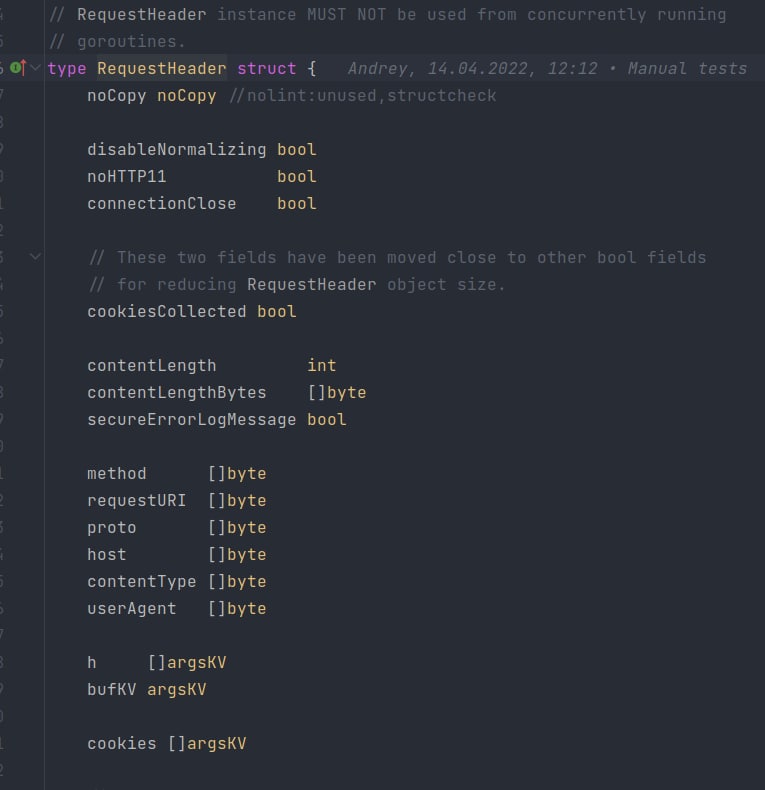
Task: Collapse the RequestHeader struct fold arrow
Action: 35,68
